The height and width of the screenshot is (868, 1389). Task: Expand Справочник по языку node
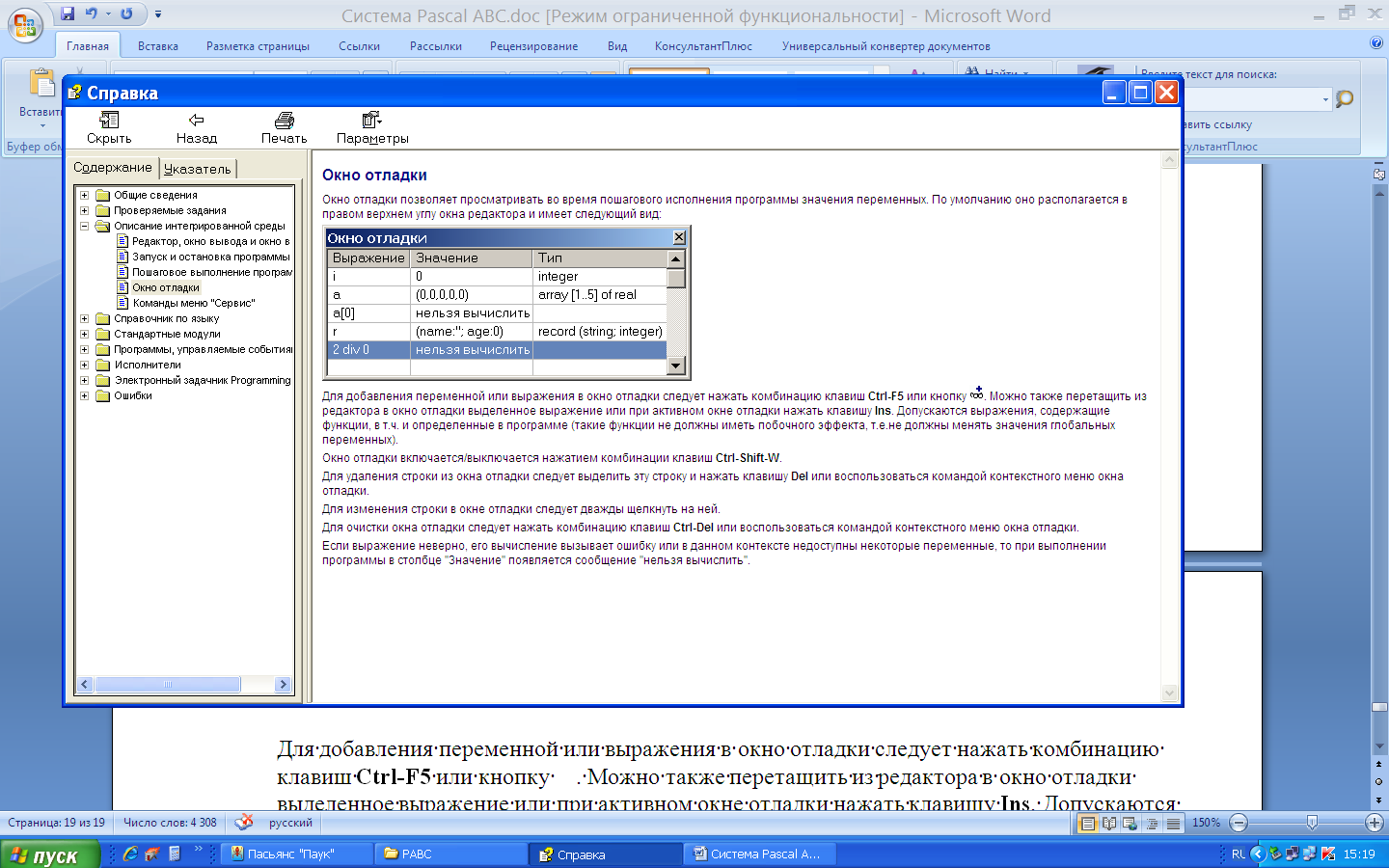point(84,318)
